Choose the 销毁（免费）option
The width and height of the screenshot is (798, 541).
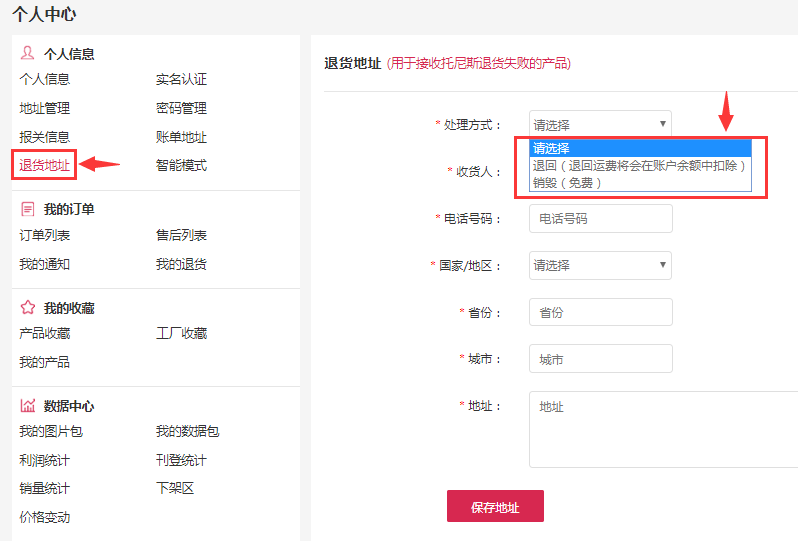567,183
